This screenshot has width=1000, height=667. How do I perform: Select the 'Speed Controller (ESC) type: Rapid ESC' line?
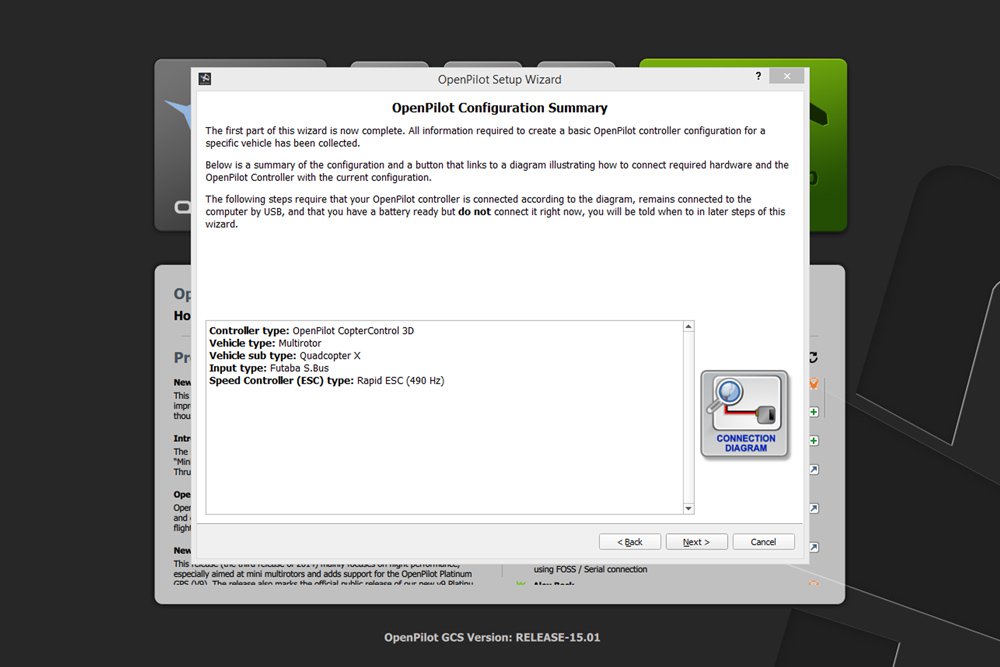(x=327, y=381)
